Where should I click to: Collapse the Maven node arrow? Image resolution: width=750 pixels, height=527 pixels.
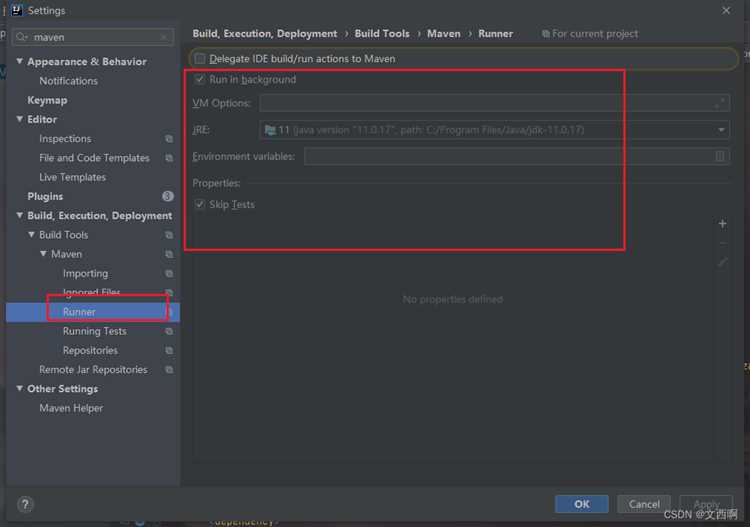(44, 253)
